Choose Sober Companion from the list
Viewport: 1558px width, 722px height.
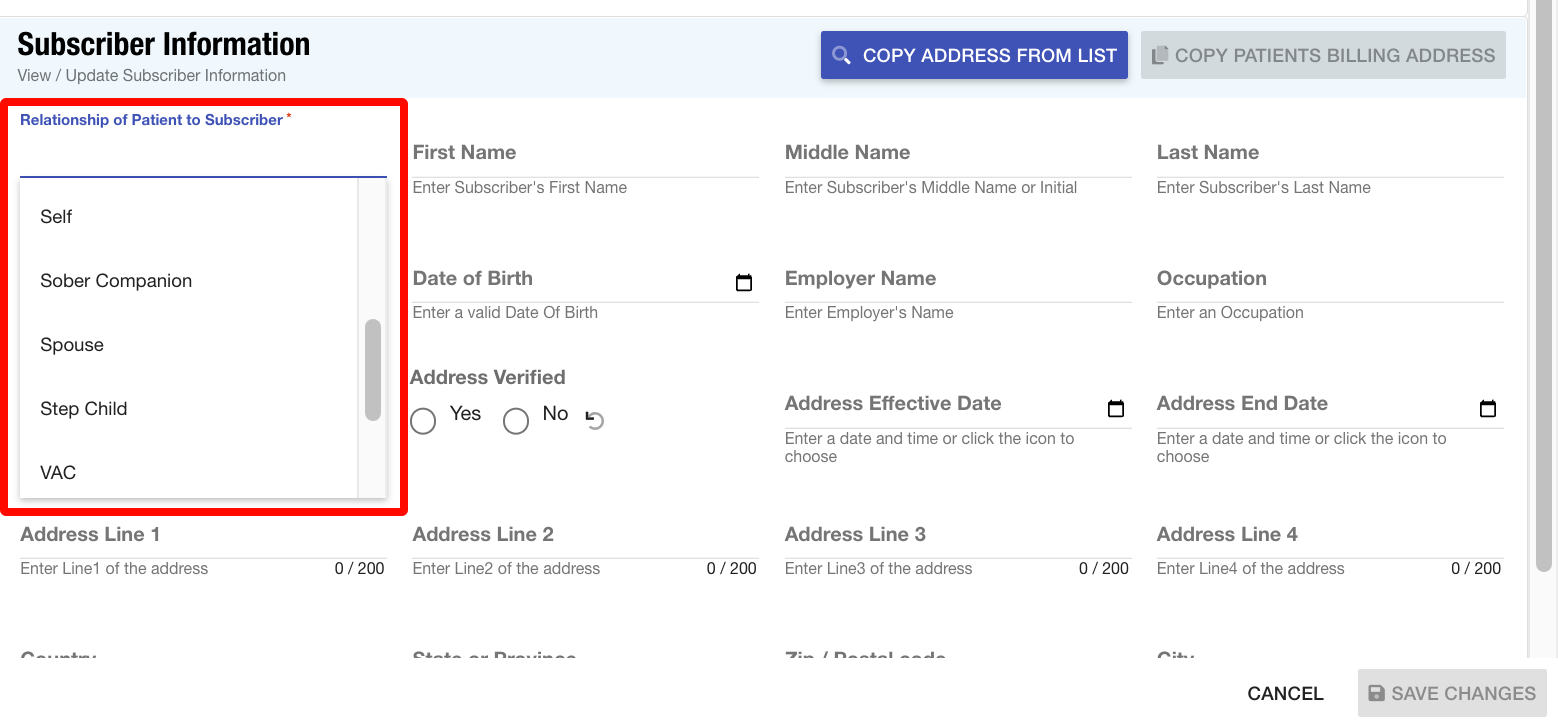tap(116, 281)
